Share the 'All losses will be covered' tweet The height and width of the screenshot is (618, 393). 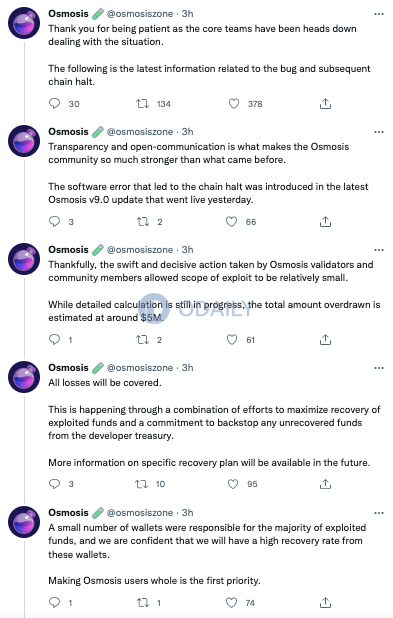[x=325, y=484]
